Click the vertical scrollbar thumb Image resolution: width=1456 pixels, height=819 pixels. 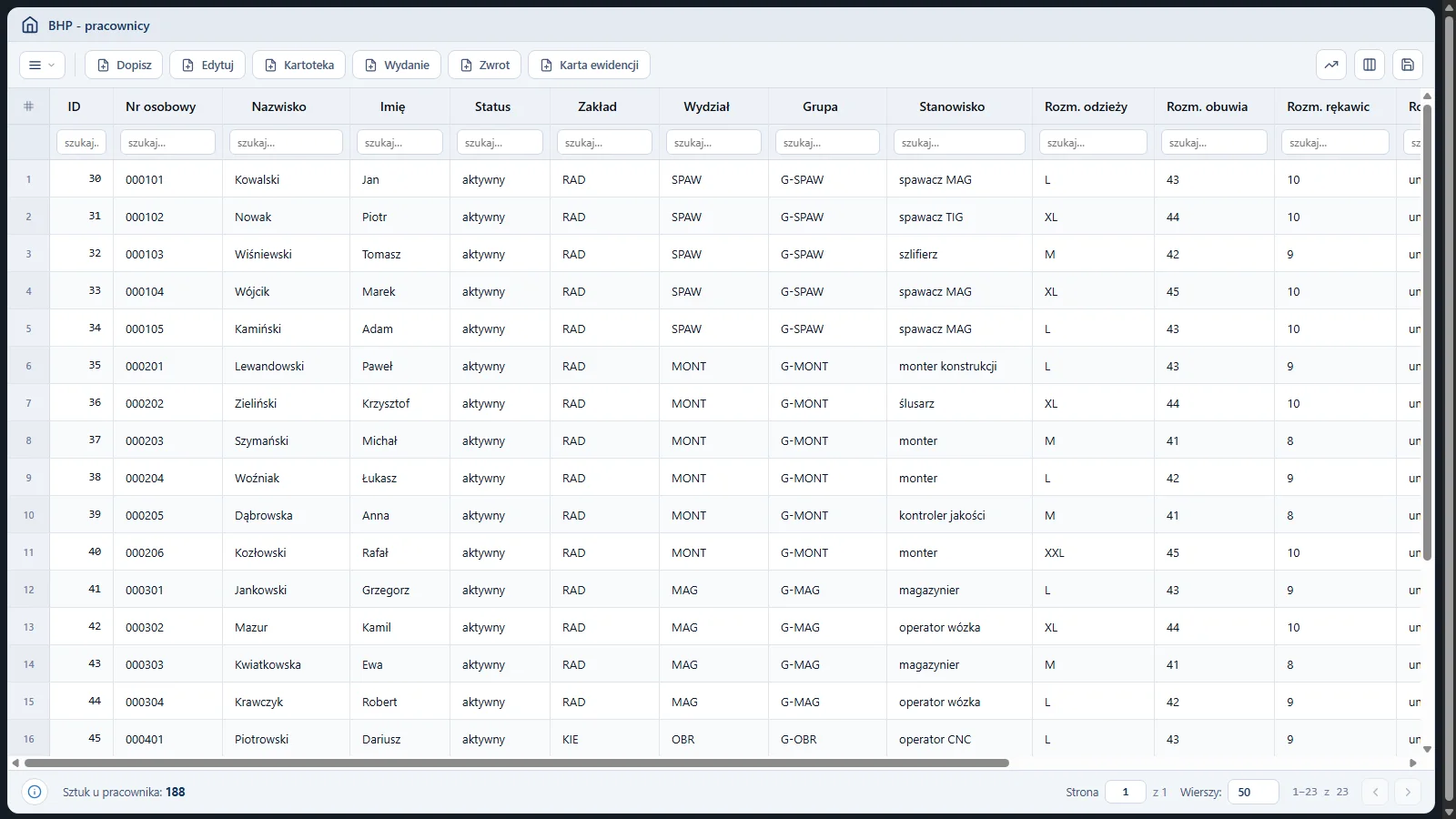click(x=1427, y=332)
